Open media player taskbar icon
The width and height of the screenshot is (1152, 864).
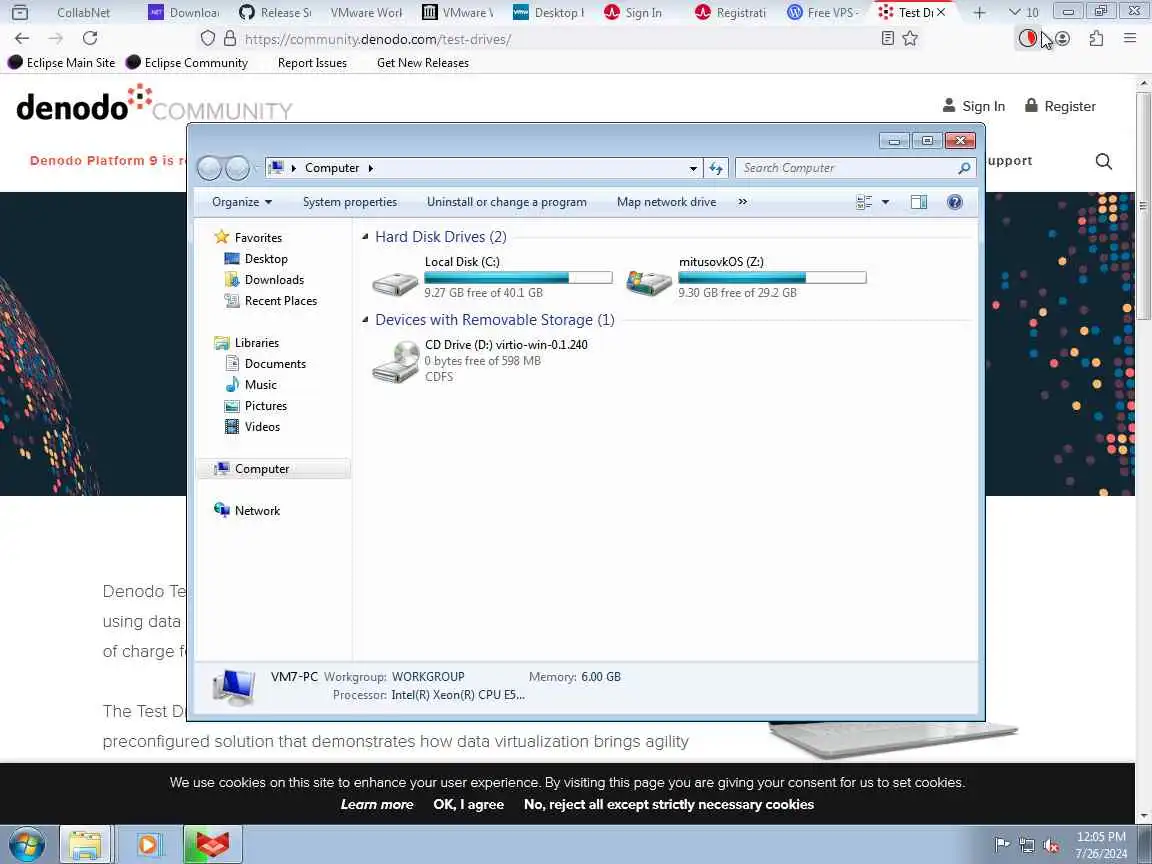(148, 844)
